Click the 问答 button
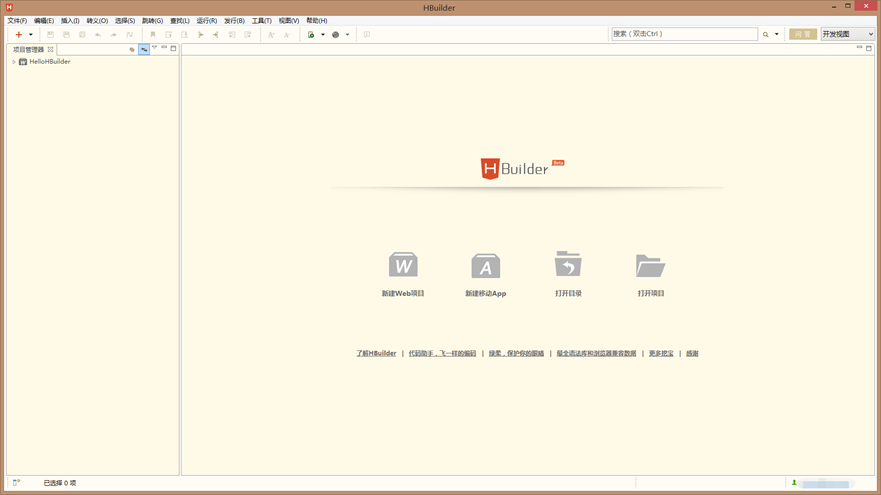 (803, 34)
